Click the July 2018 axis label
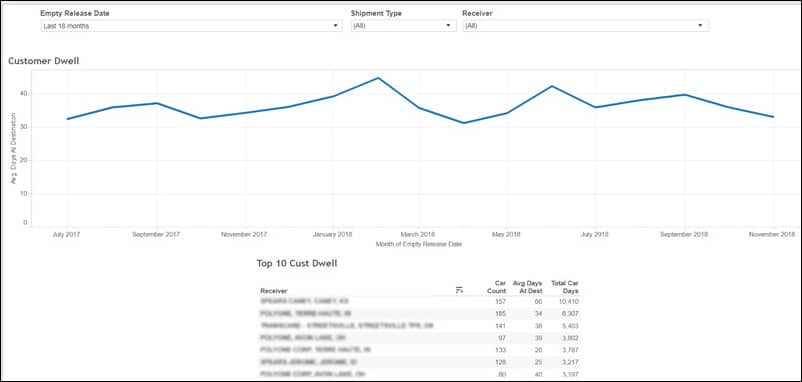Screen dimensions: 802x382 (x=595, y=234)
